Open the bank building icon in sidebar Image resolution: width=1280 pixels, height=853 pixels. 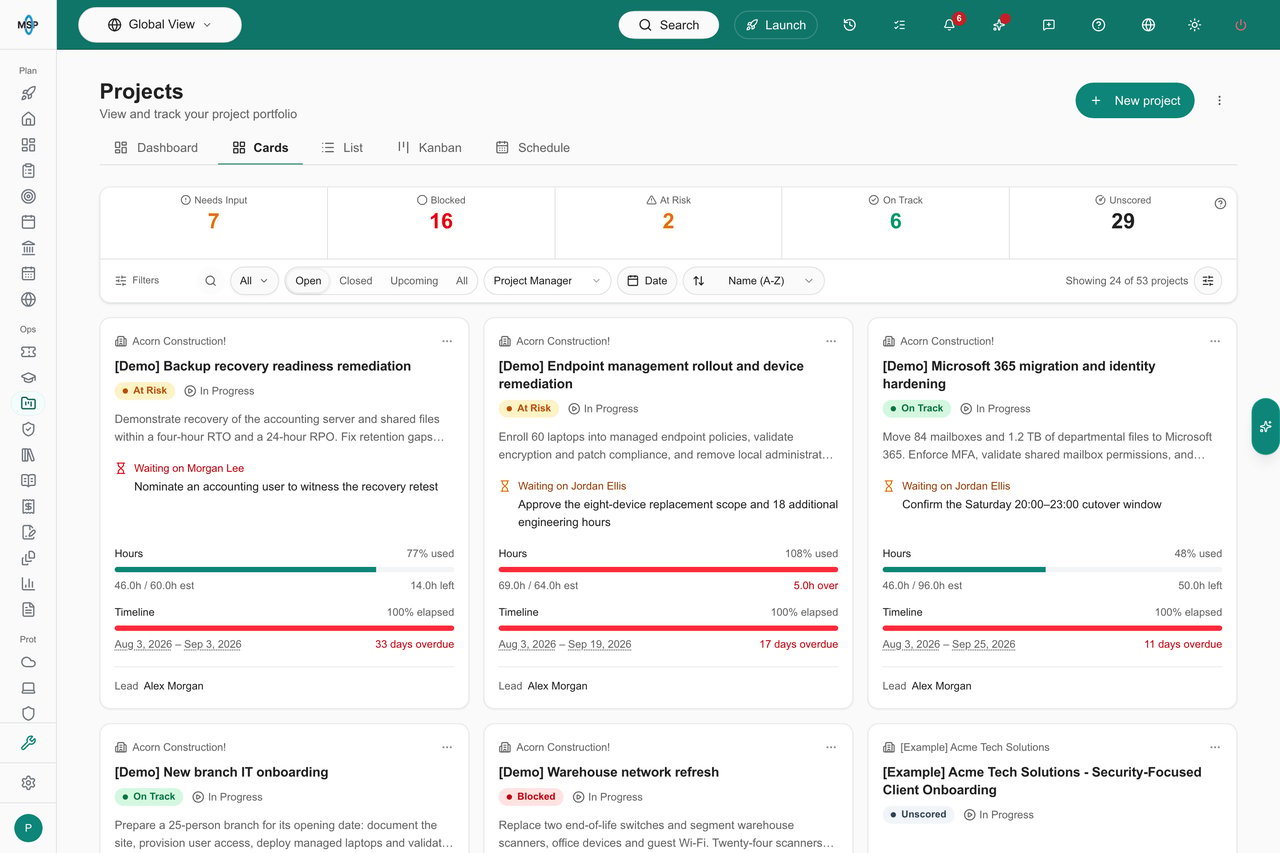28,248
